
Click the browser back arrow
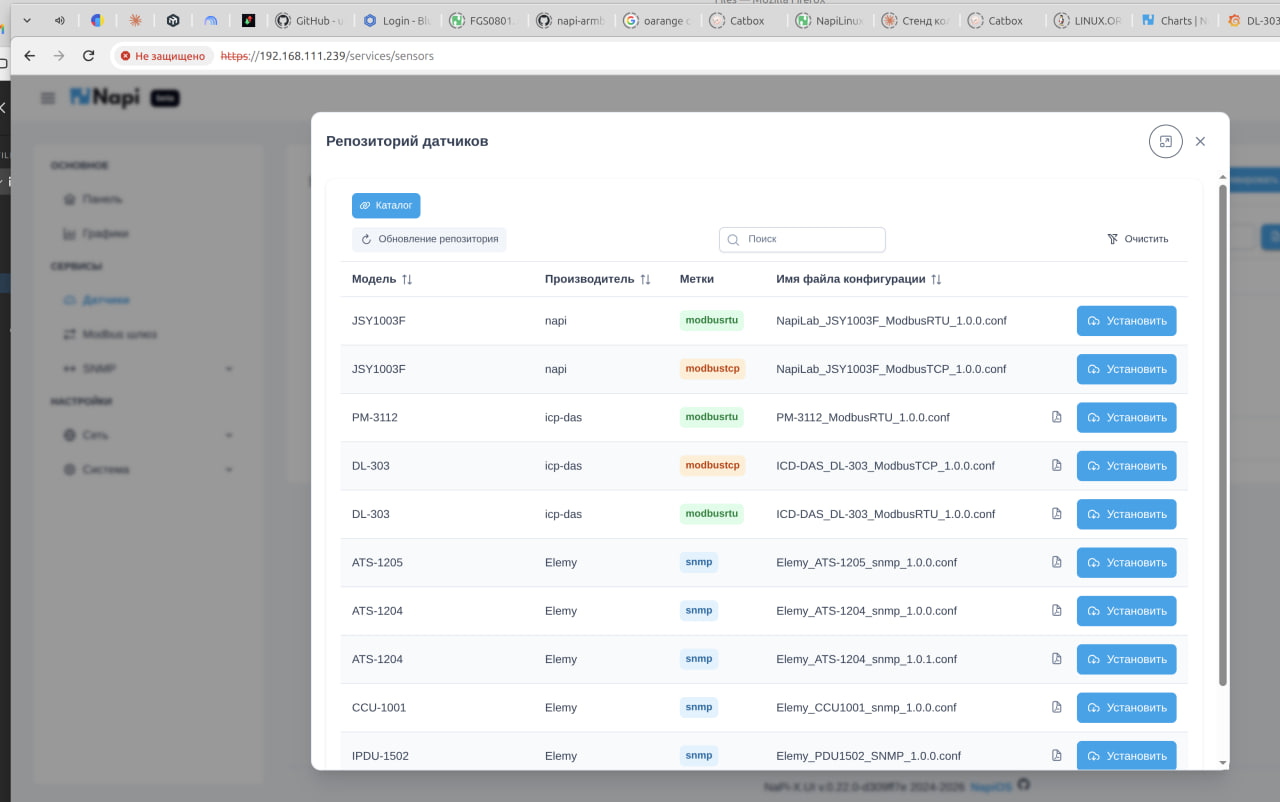tap(30, 56)
